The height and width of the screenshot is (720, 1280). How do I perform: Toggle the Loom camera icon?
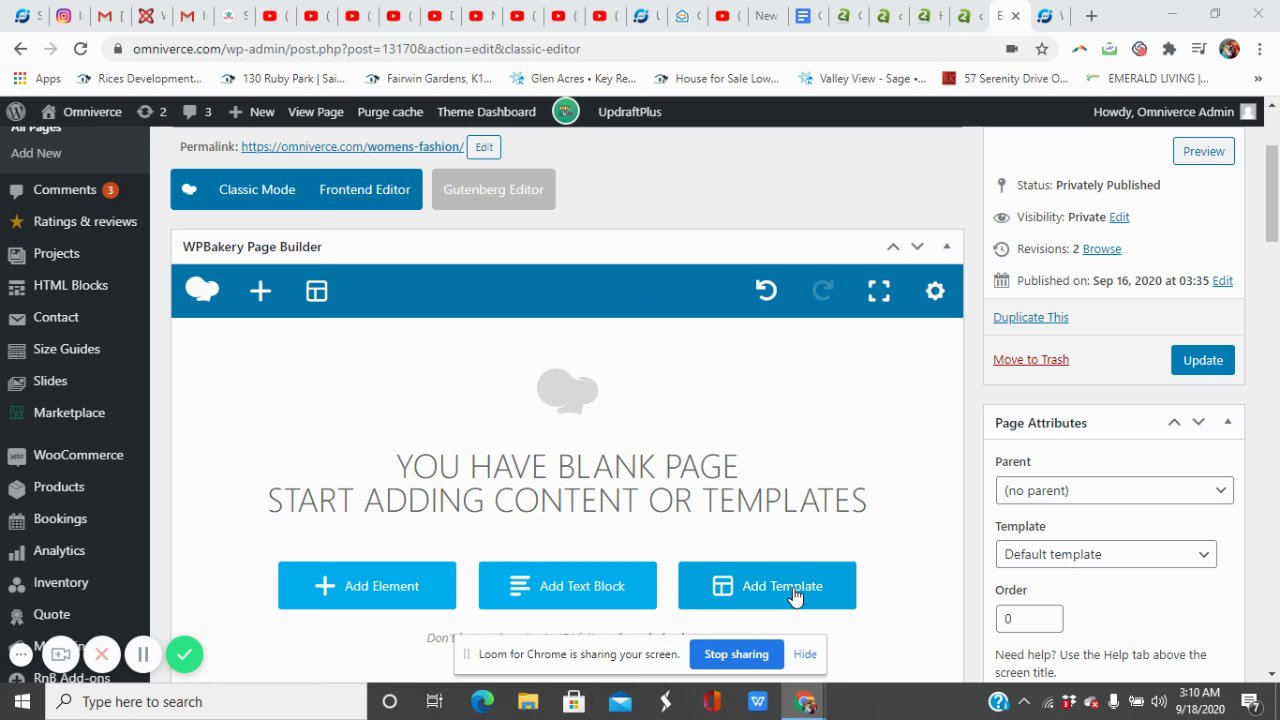tap(61, 655)
